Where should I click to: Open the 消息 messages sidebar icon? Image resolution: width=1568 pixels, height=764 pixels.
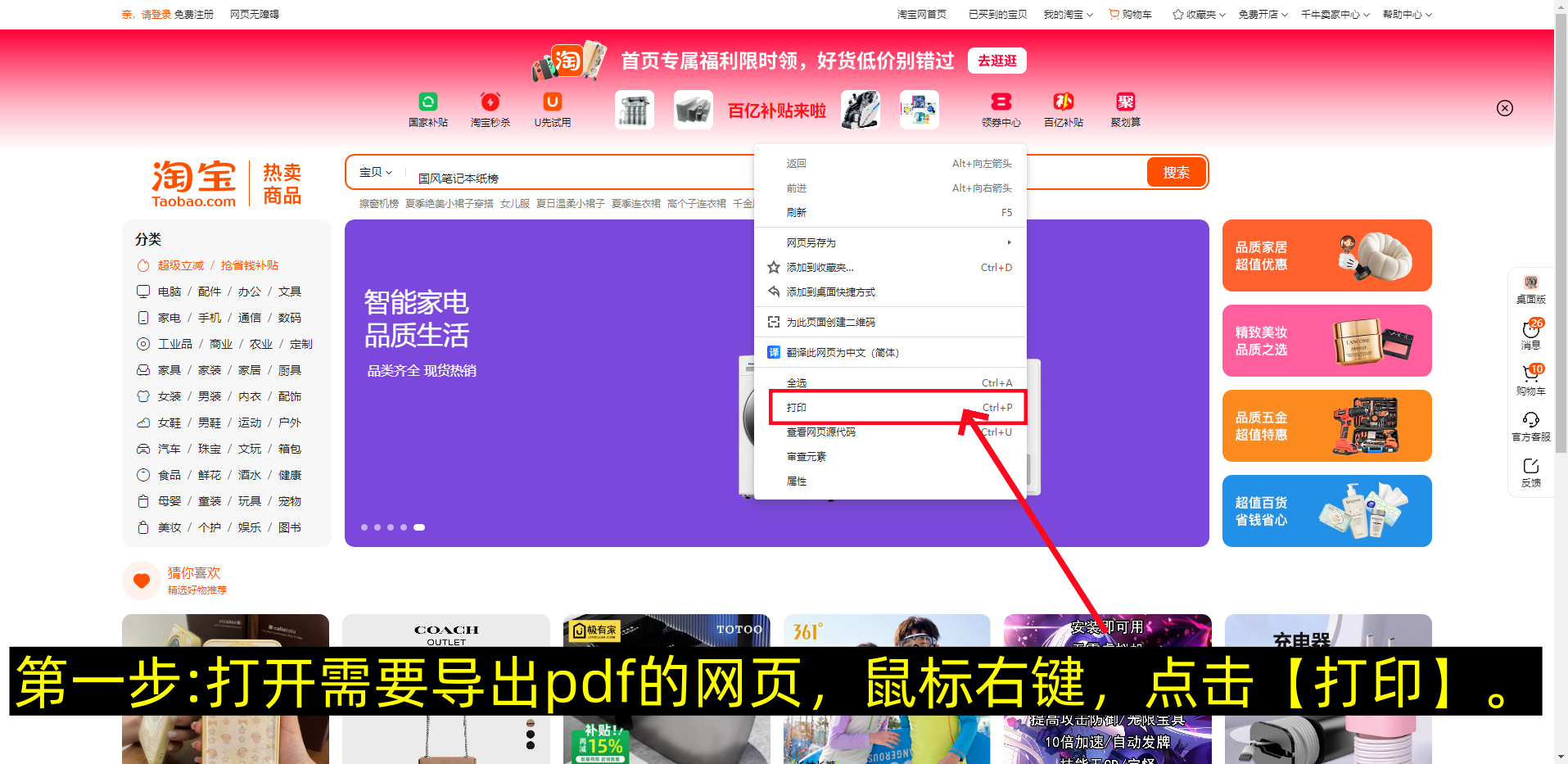(x=1530, y=329)
